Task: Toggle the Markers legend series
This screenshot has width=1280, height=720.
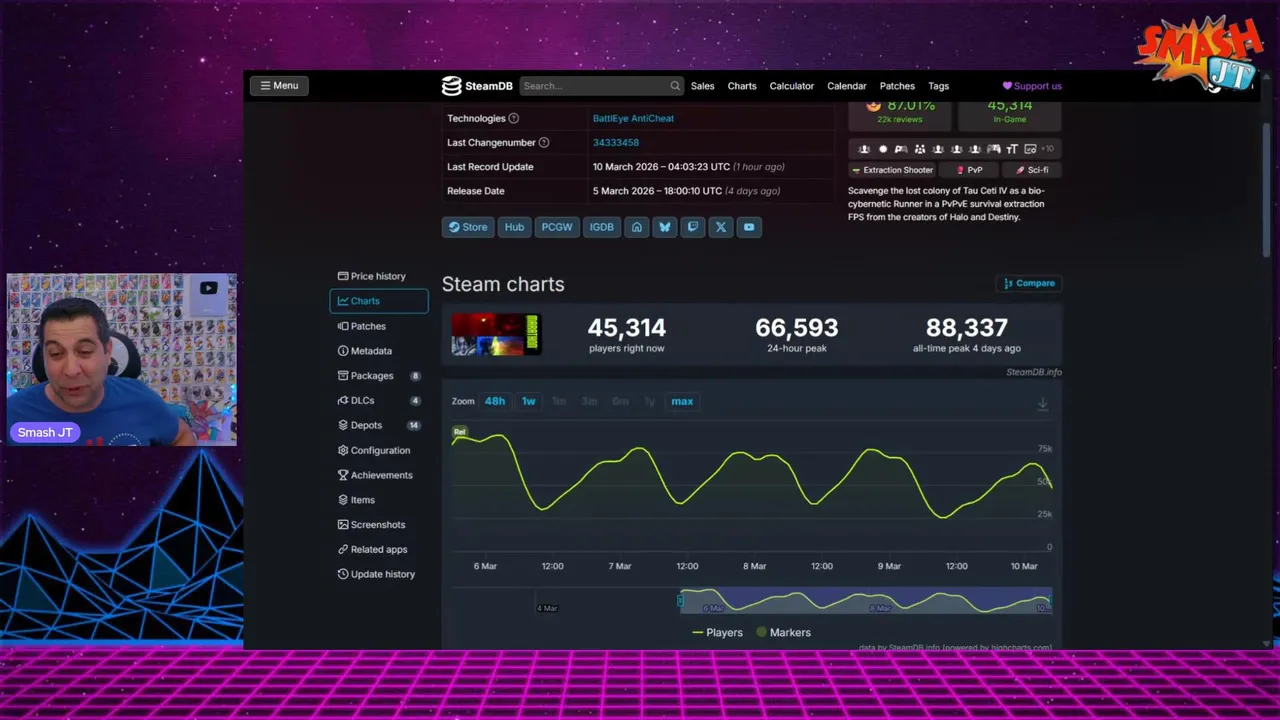Action: coord(783,632)
